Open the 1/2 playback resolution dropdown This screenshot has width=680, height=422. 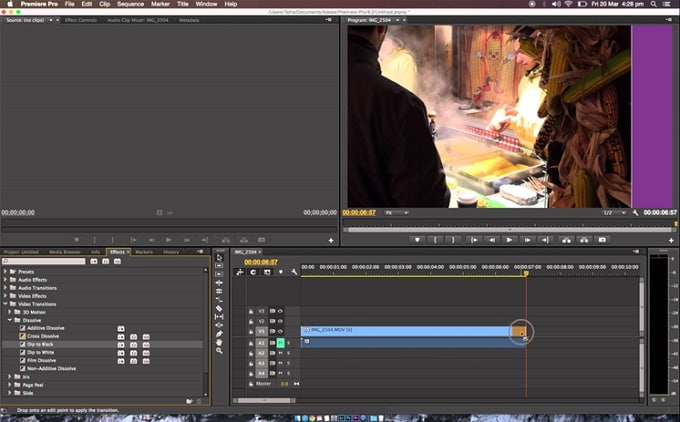614,213
